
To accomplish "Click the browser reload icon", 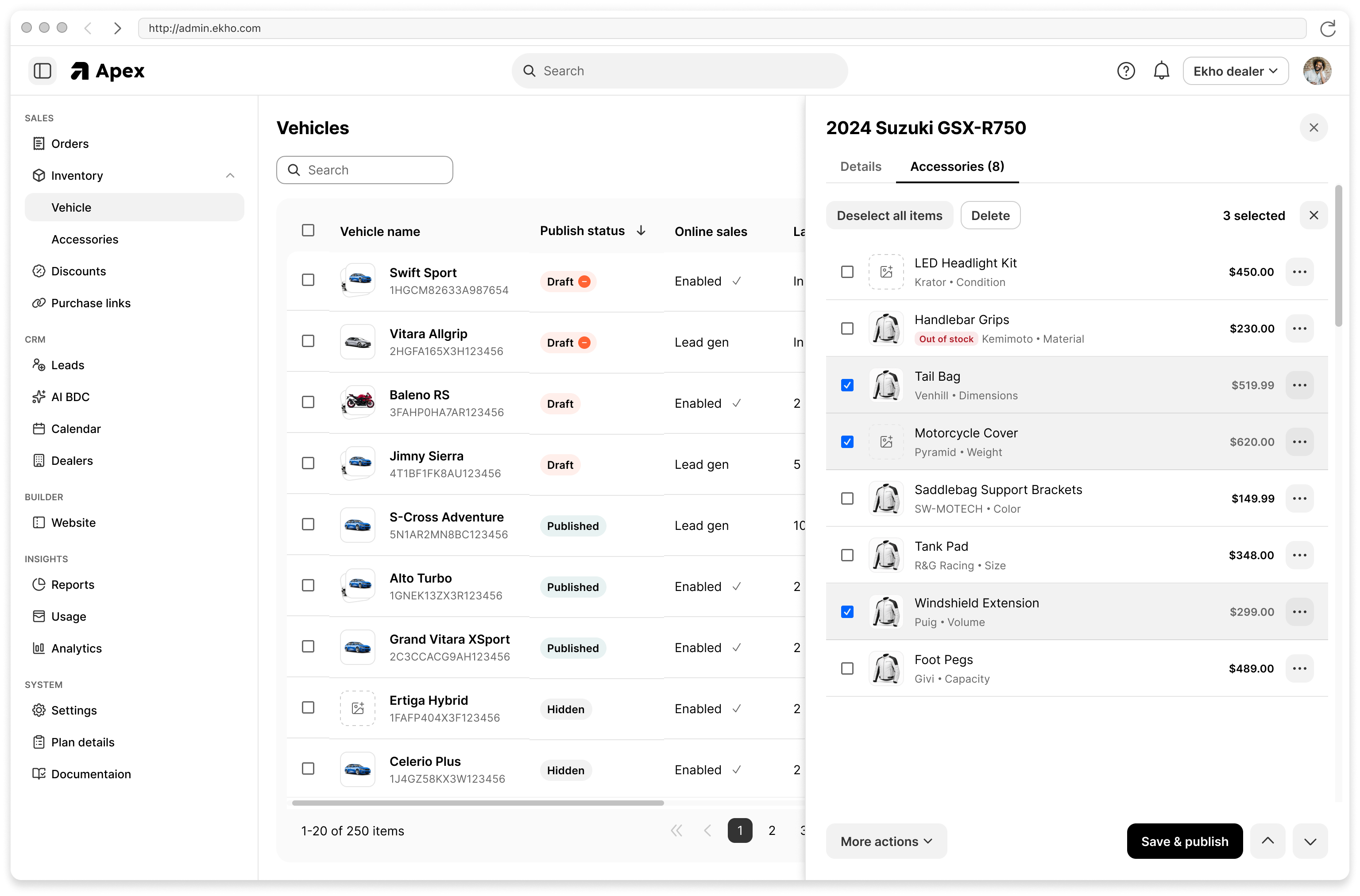I will pos(1327,28).
